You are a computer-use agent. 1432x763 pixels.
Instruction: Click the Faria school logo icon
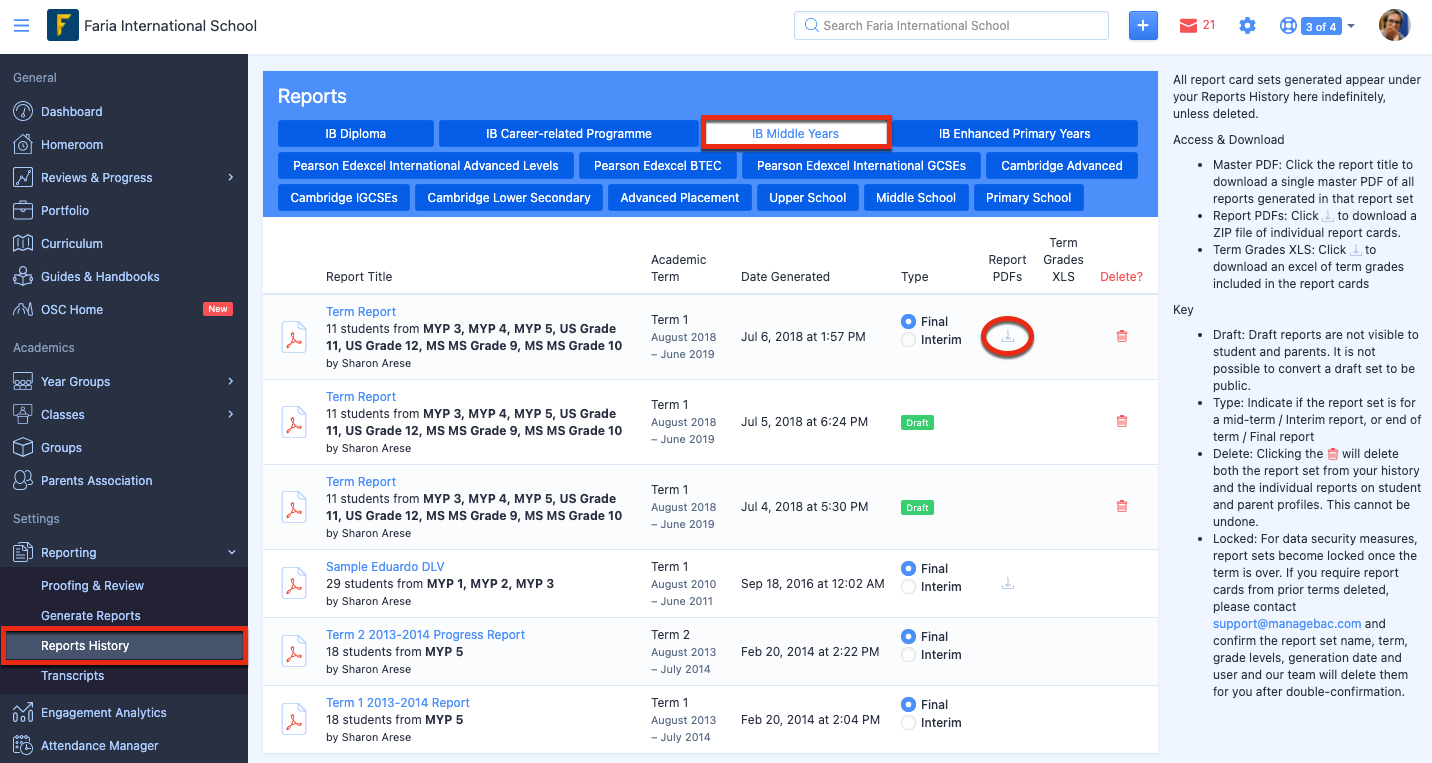point(63,25)
